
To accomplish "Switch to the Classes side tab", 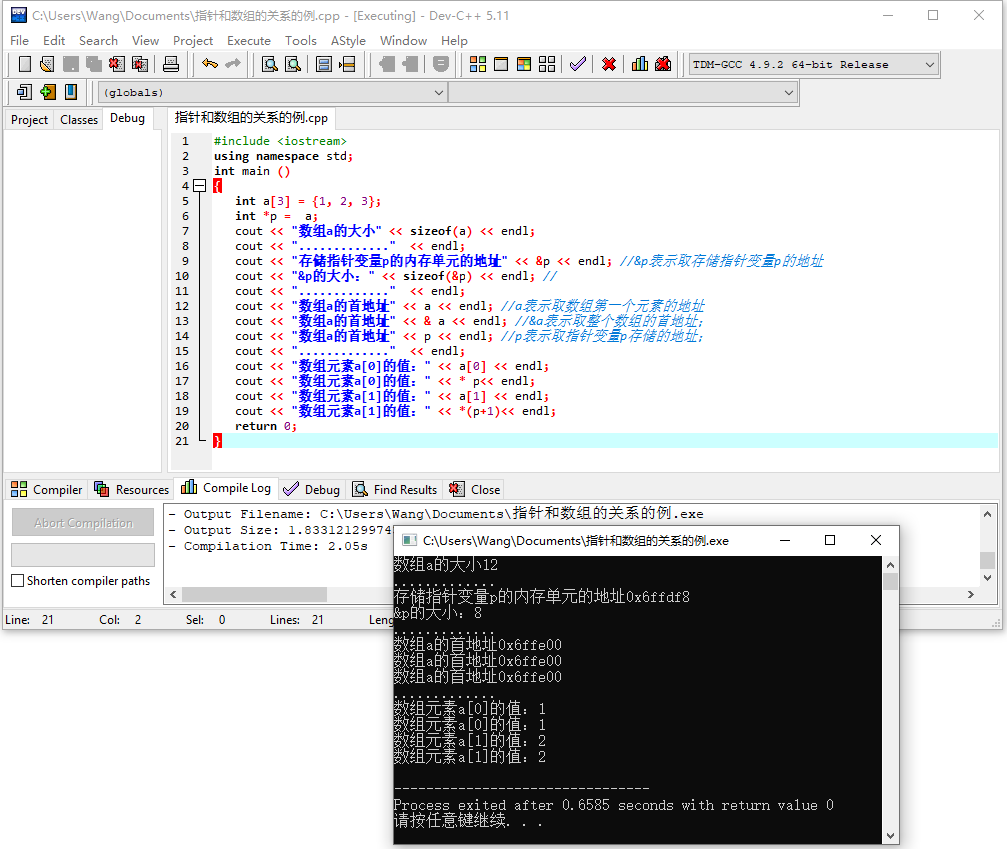I will (79, 119).
